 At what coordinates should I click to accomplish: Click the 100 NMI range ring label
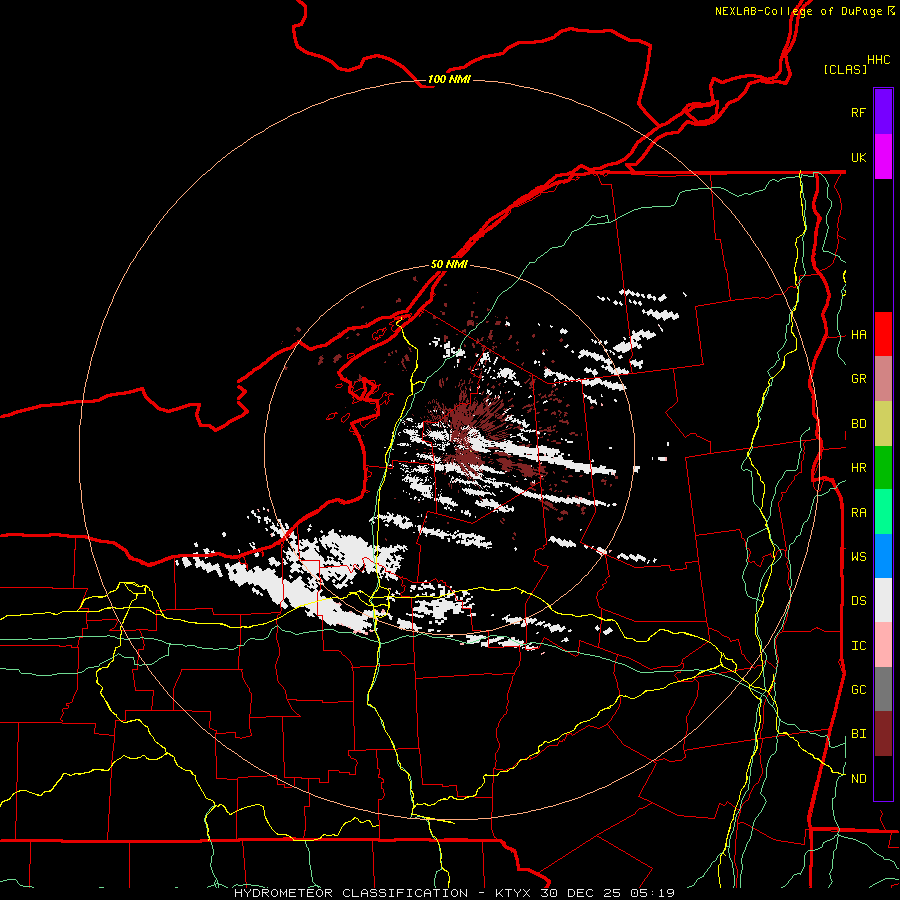pos(449,79)
